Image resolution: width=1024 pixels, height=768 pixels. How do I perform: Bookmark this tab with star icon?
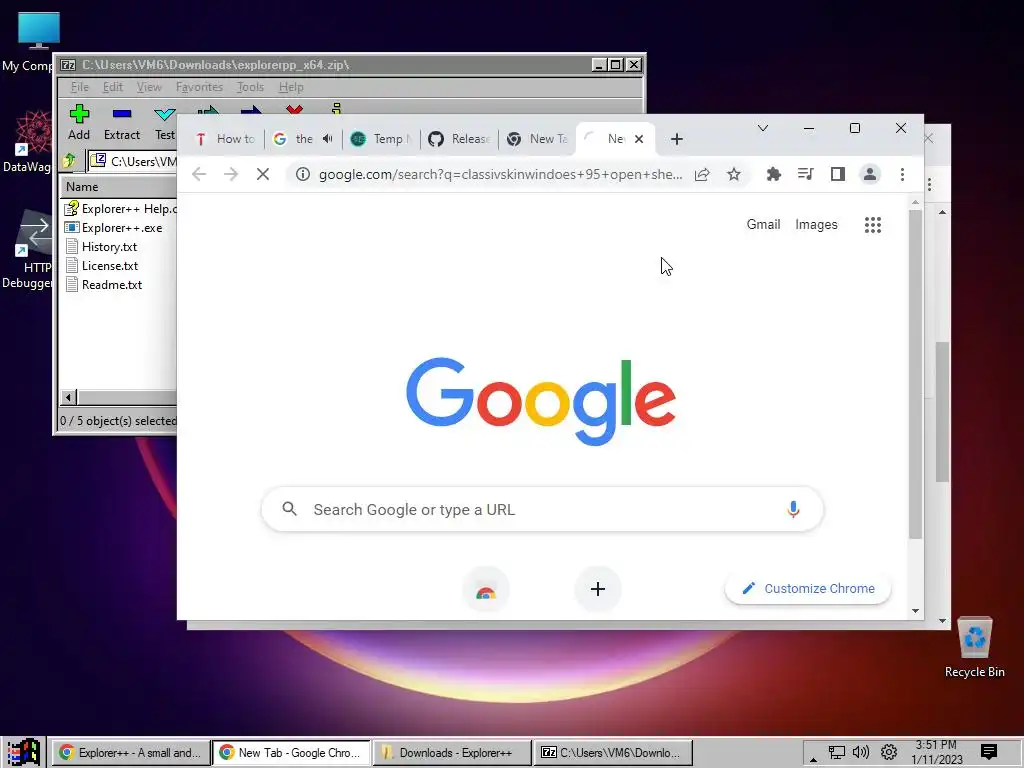[734, 174]
